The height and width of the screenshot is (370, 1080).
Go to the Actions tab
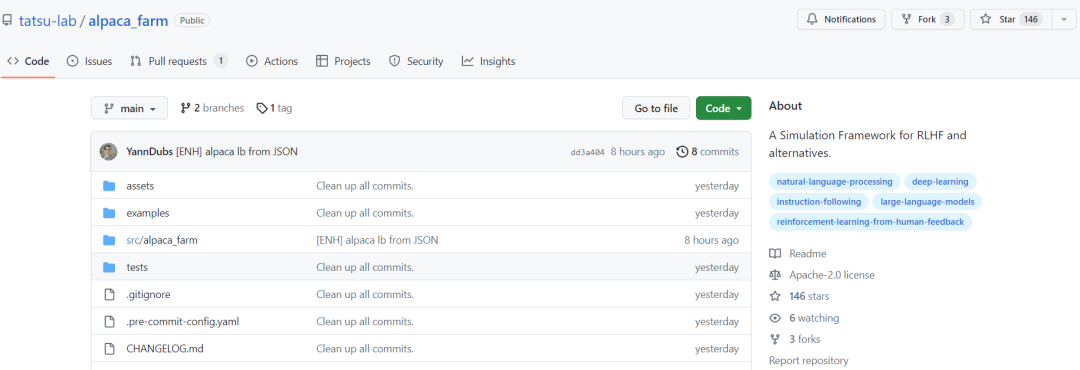pos(271,61)
